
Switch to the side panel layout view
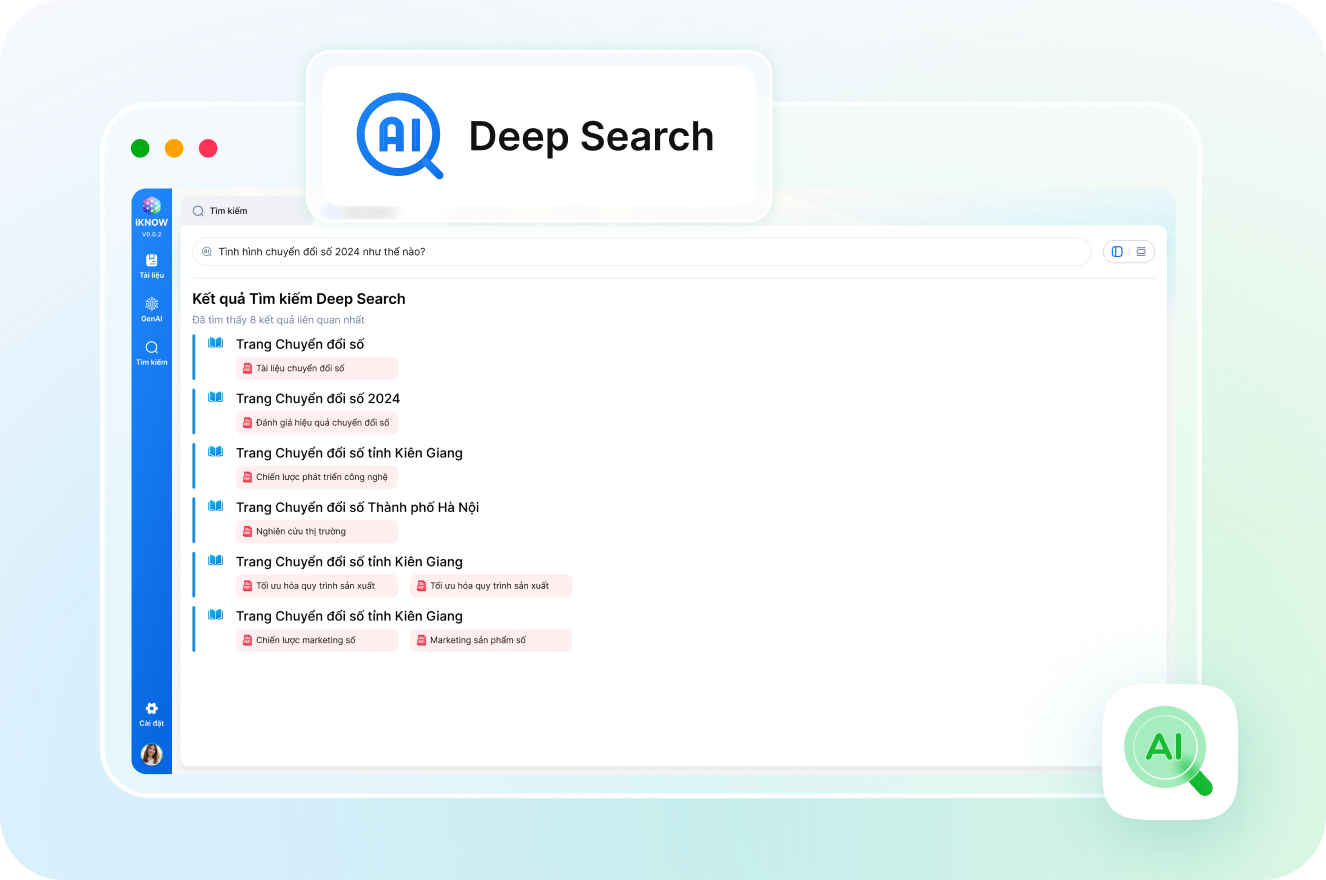1117,252
